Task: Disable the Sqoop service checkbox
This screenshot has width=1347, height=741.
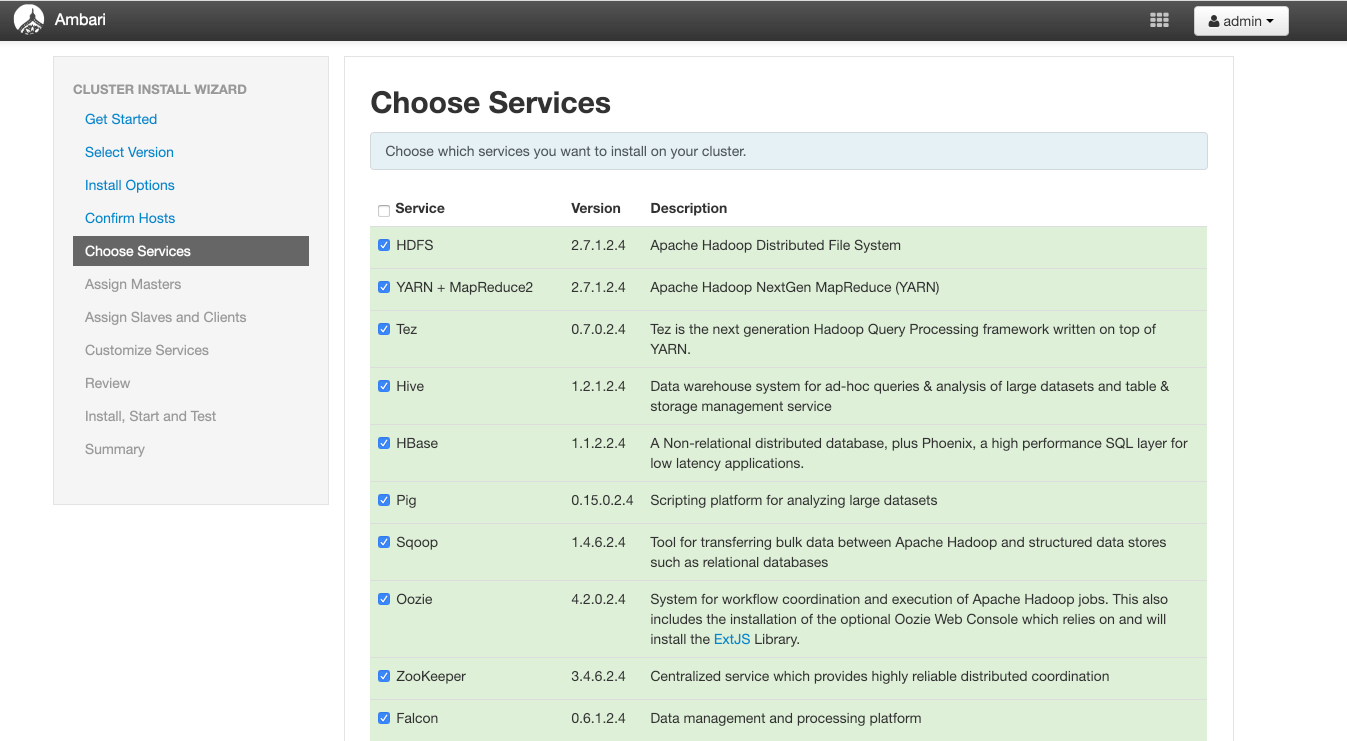Action: pyautogui.click(x=384, y=542)
